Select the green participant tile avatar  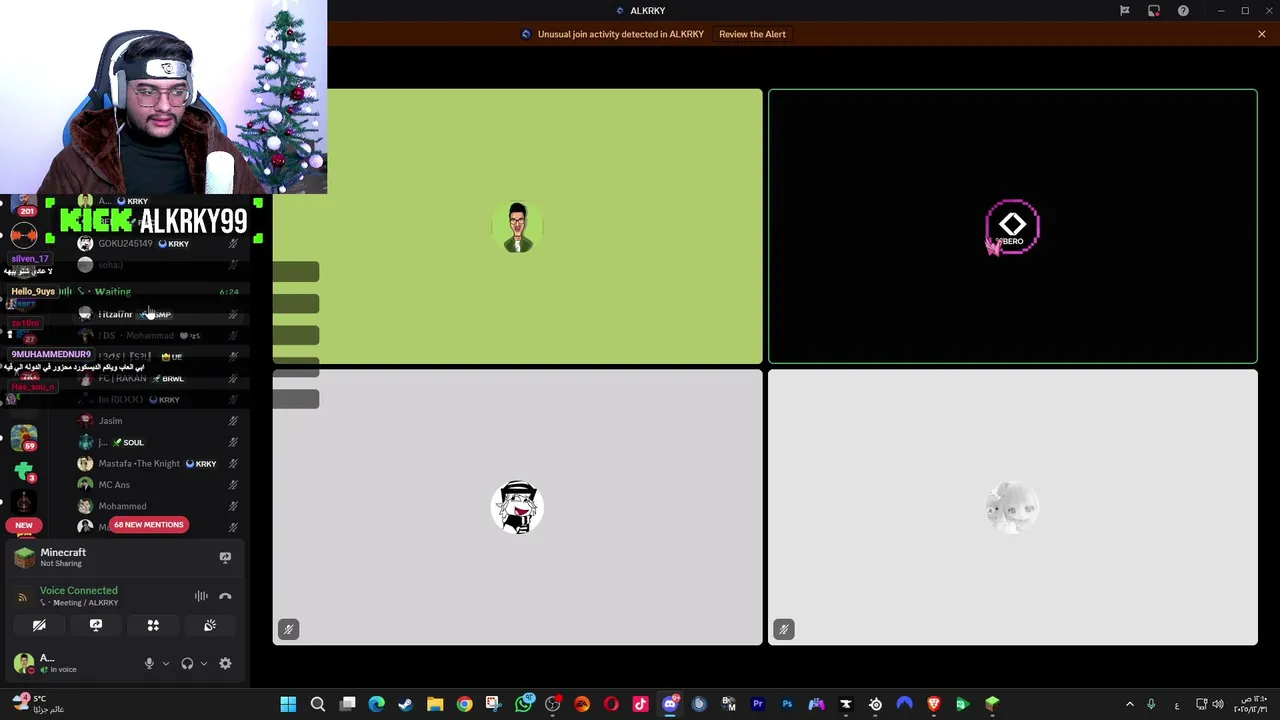point(518,227)
